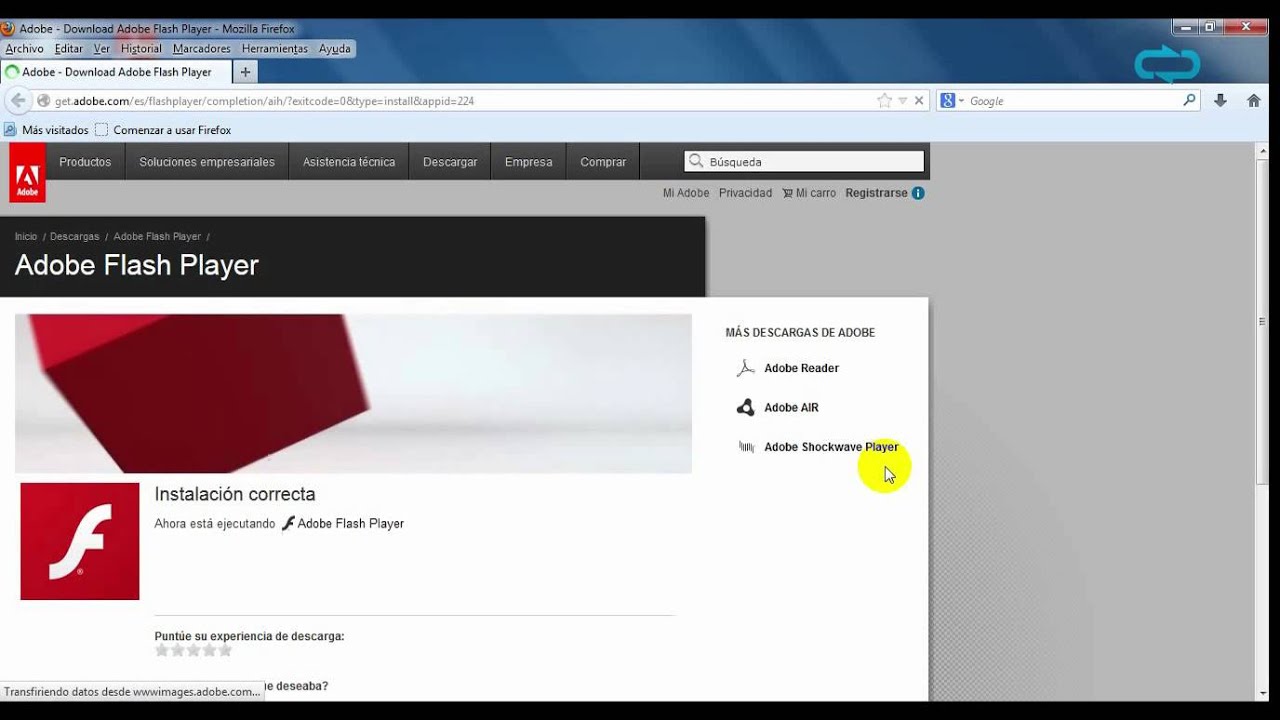Viewport: 1280px width, 720px height.
Task: Open Asistencia técnica navigation item
Action: tap(349, 162)
